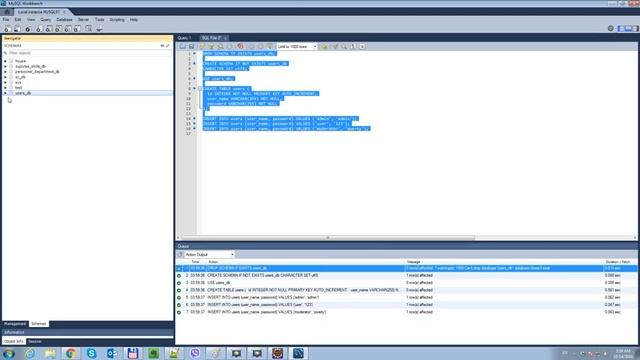The height and width of the screenshot is (360, 640).
Task: Toggle the output panel visibility
Action: click(x=628, y=29)
